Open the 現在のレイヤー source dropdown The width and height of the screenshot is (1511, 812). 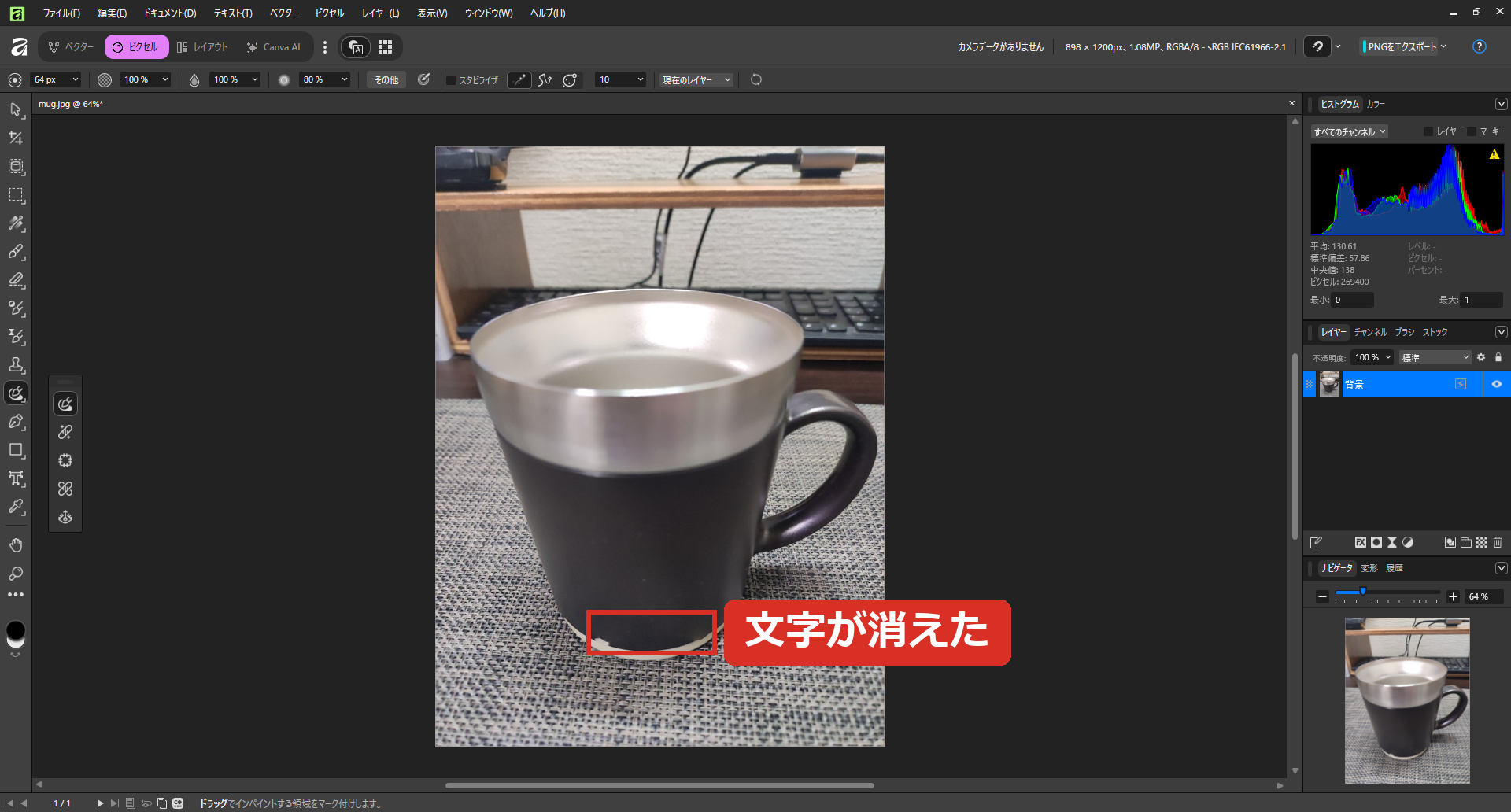697,79
